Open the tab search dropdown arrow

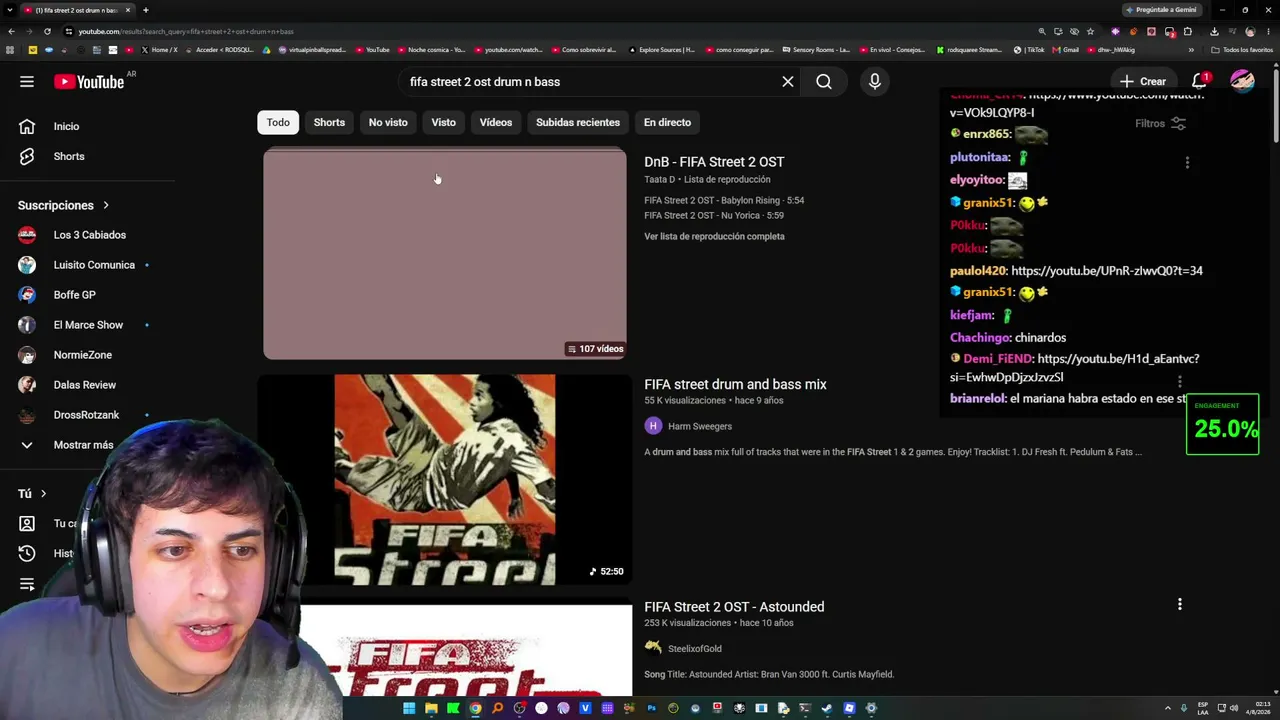point(10,10)
